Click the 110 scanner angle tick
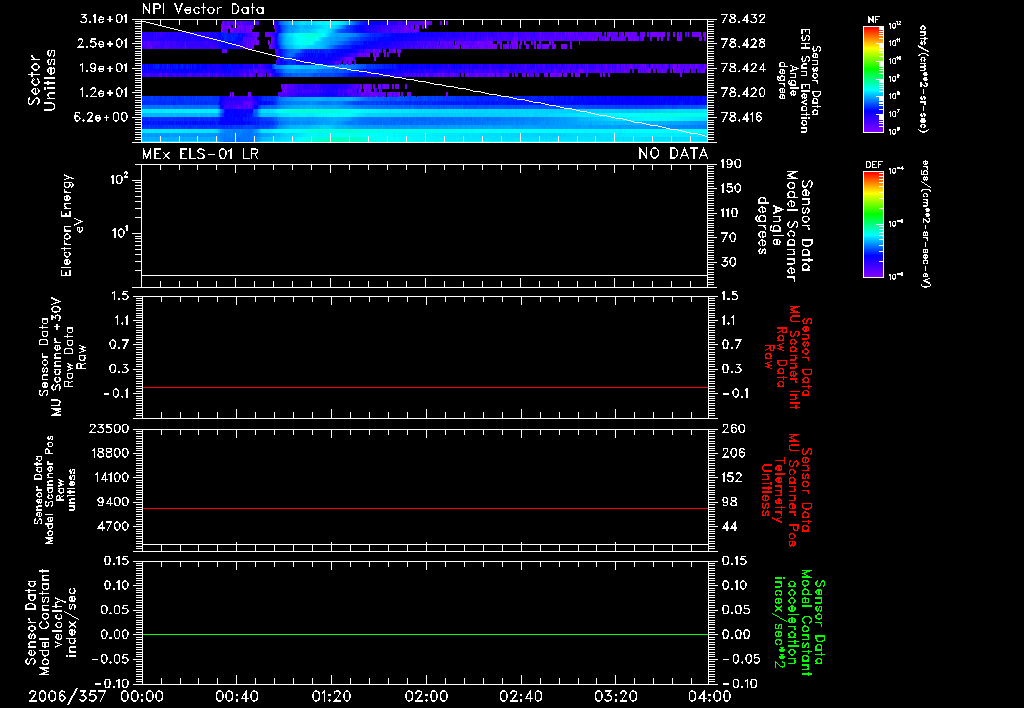The height and width of the screenshot is (708, 1024). (731, 213)
